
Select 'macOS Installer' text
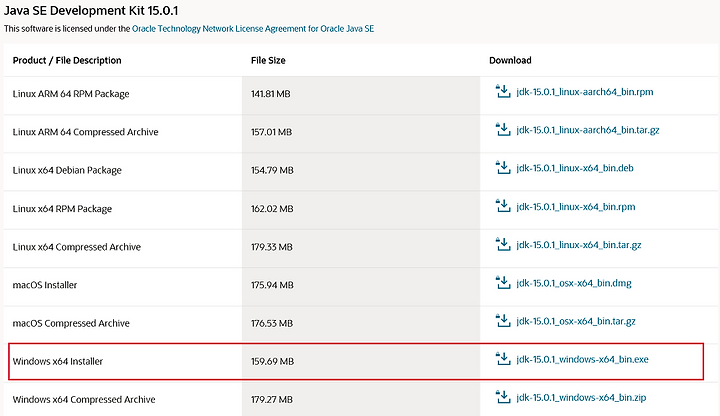tap(45, 285)
